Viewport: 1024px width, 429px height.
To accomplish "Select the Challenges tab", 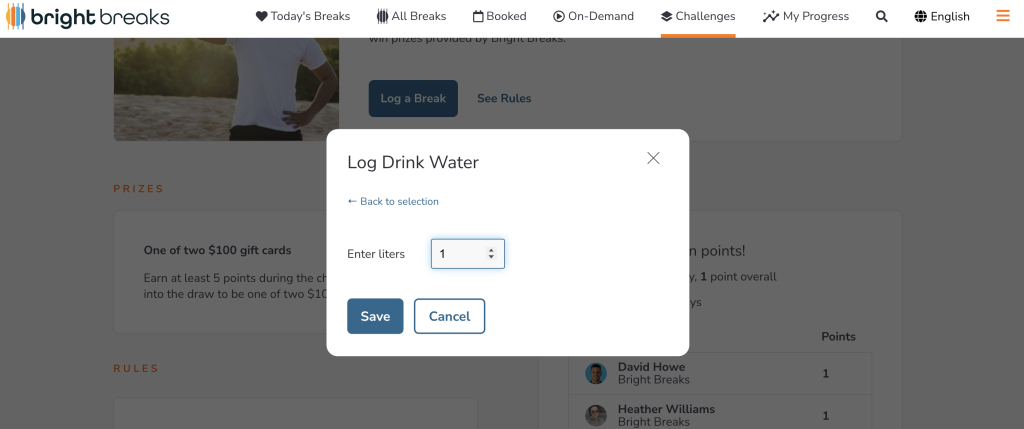I will 698,16.
